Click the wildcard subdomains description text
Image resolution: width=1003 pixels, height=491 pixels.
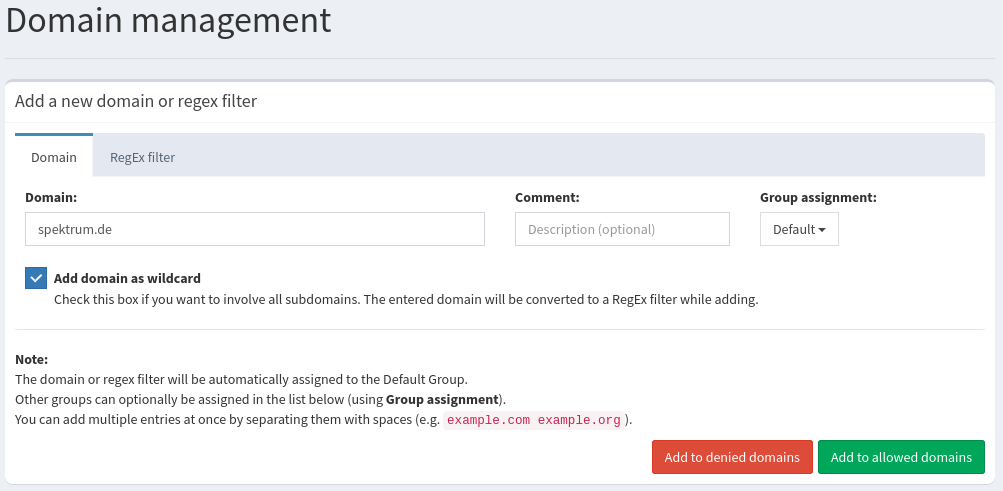pos(405,299)
